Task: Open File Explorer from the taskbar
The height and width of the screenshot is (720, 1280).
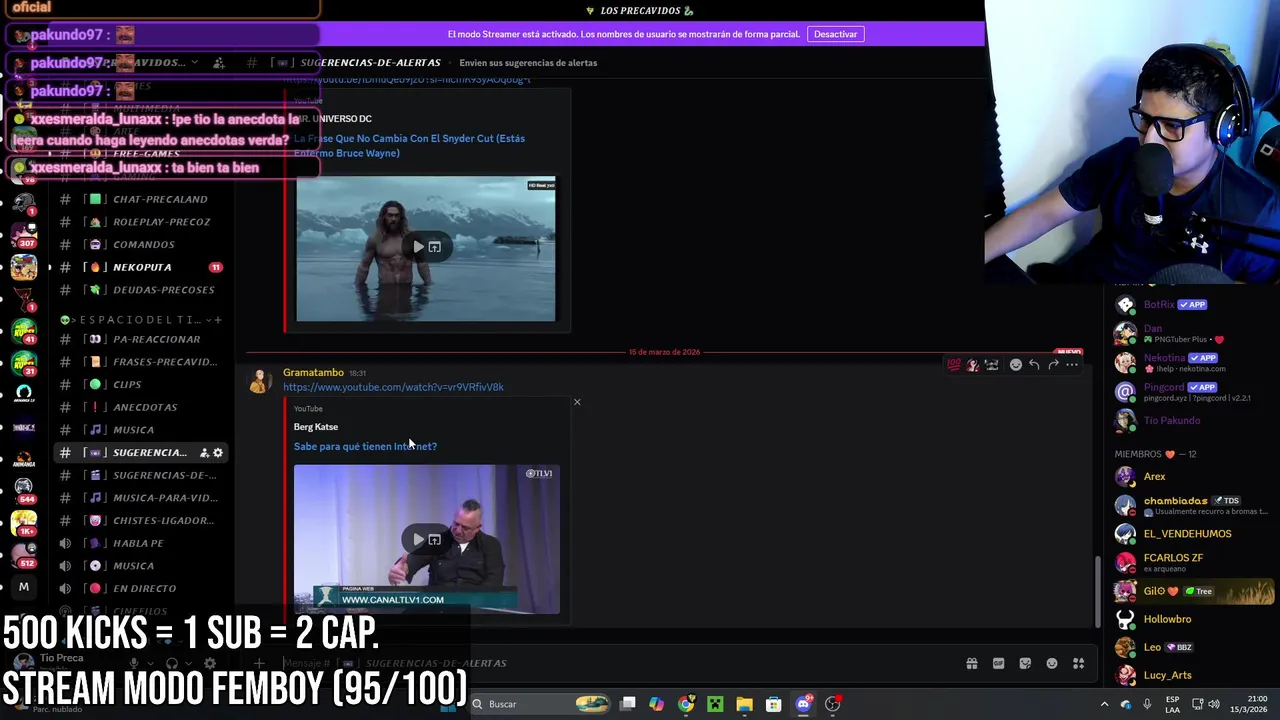Action: click(744, 704)
